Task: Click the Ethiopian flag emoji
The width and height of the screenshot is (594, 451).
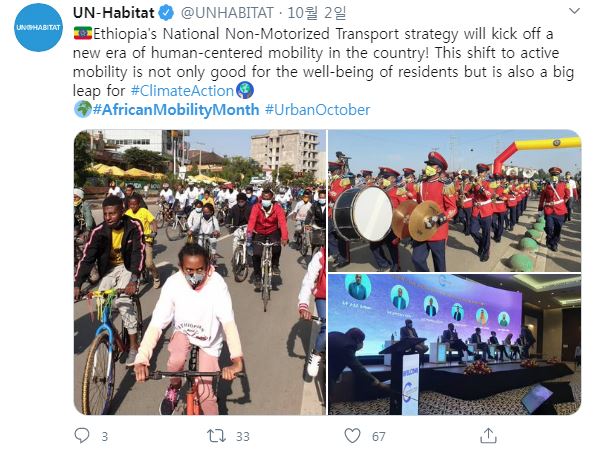Action: pyautogui.click(x=83, y=33)
